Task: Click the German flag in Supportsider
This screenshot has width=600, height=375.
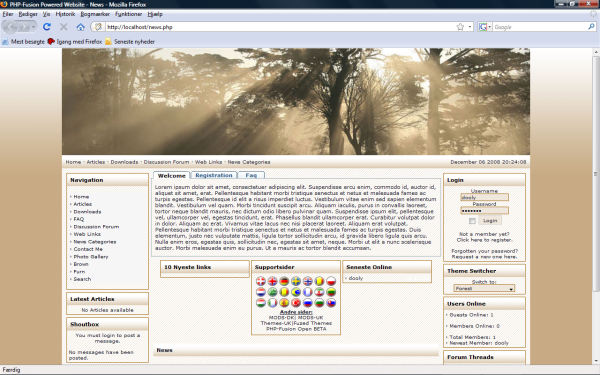Action: (284, 281)
